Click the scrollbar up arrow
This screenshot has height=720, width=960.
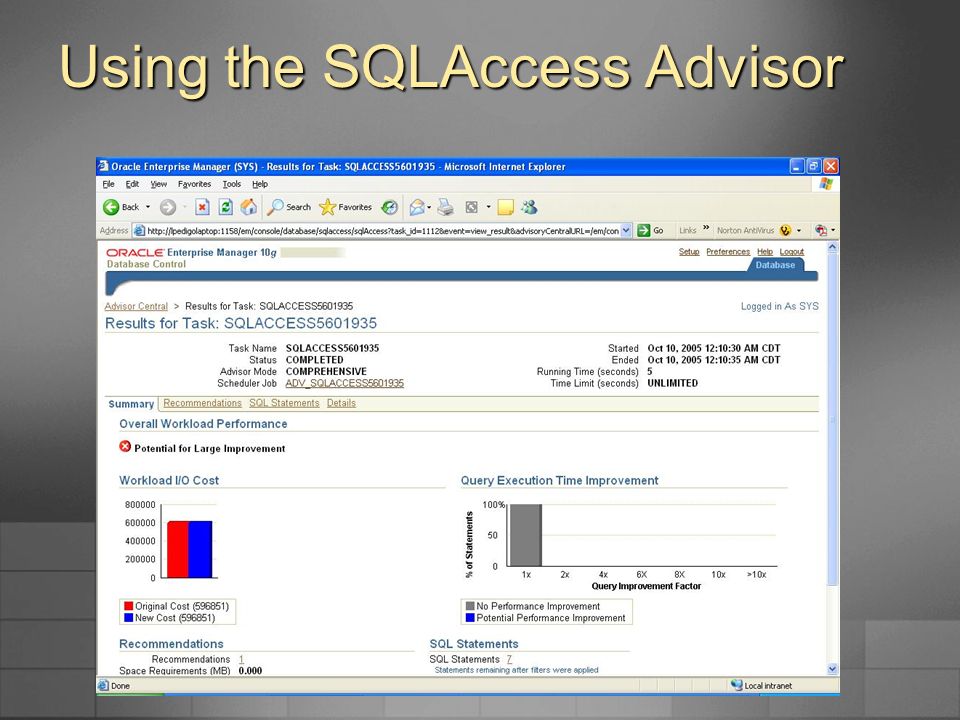coord(832,247)
